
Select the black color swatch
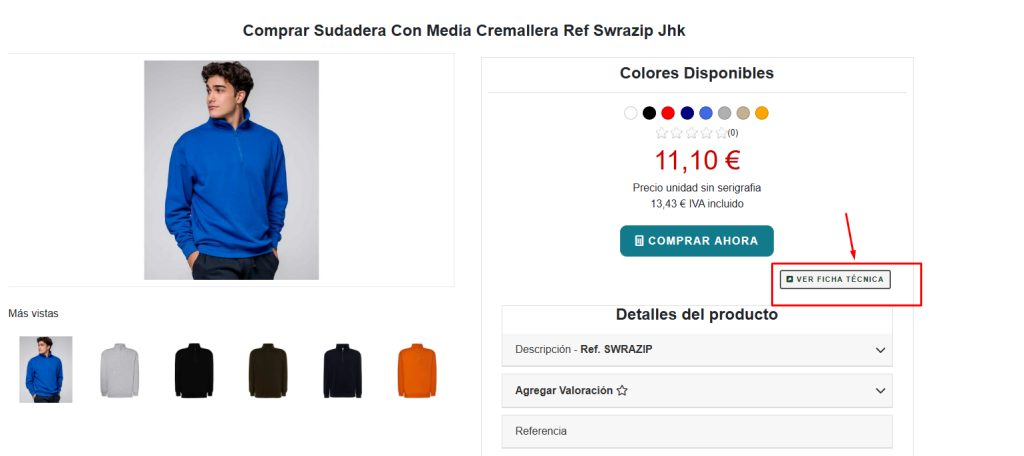pos(649,113)
